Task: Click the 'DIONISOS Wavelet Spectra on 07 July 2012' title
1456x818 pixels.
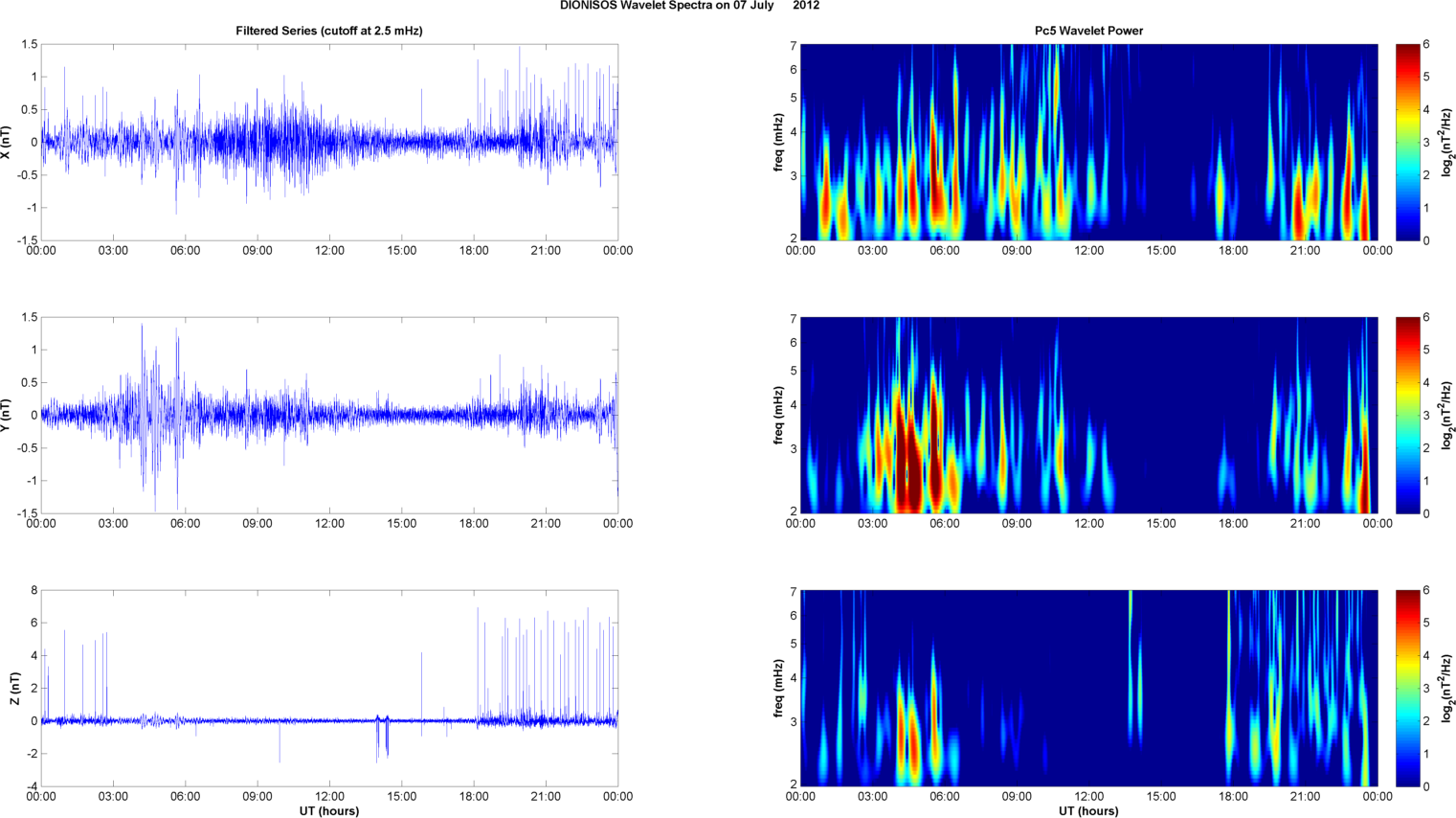Action: click(689, 6)
